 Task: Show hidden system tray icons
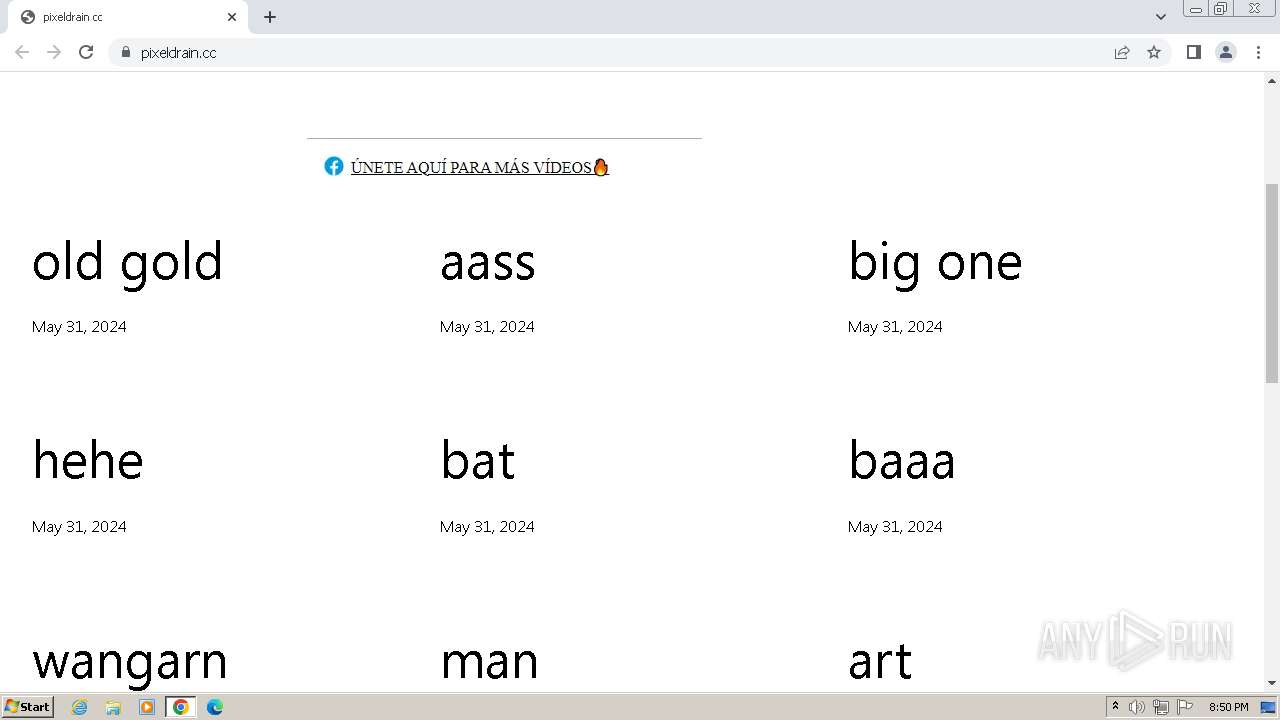pos(1115,707)
